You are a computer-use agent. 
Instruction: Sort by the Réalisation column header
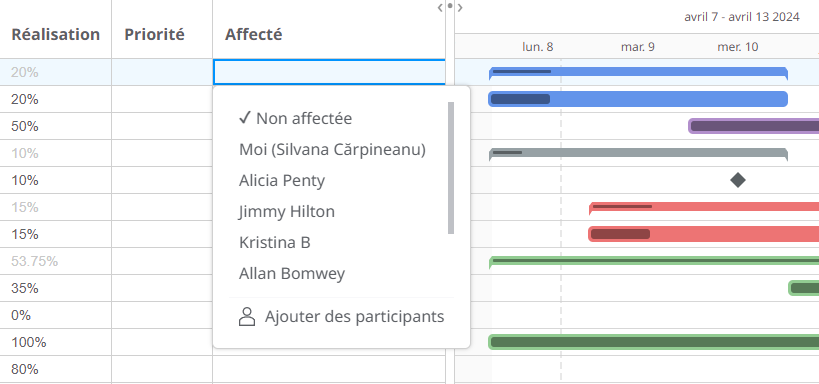point(55,34)
